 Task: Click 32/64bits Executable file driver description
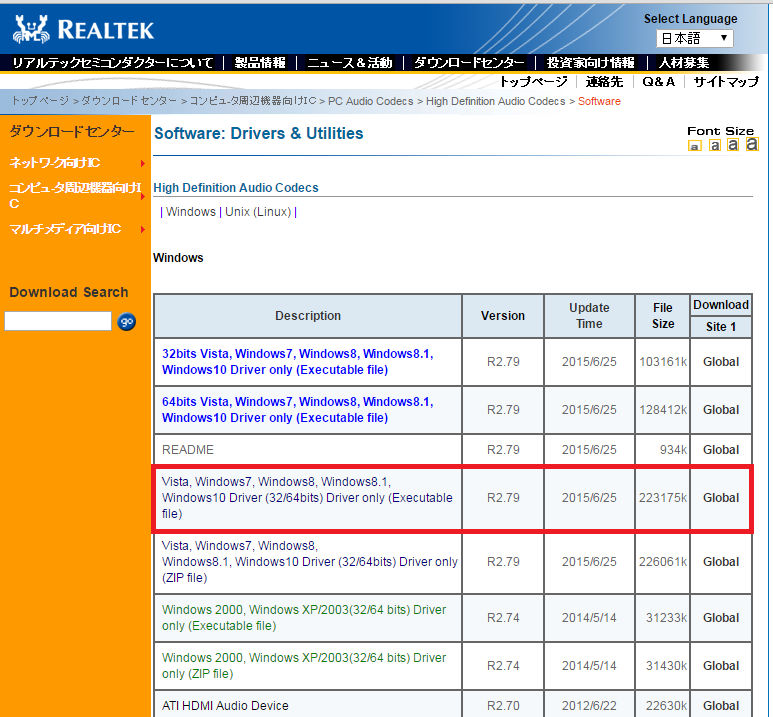(307, 498)
